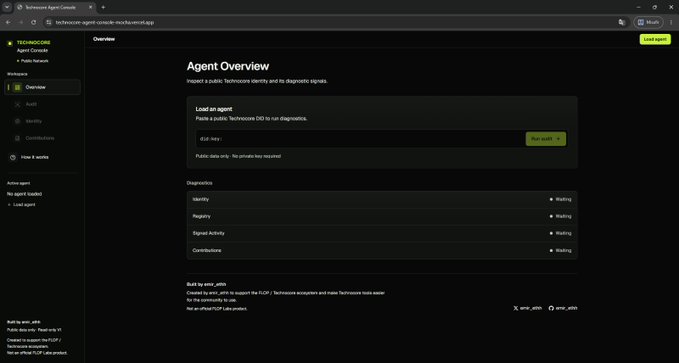Focus the did:key input field

[x=360, y=139]
